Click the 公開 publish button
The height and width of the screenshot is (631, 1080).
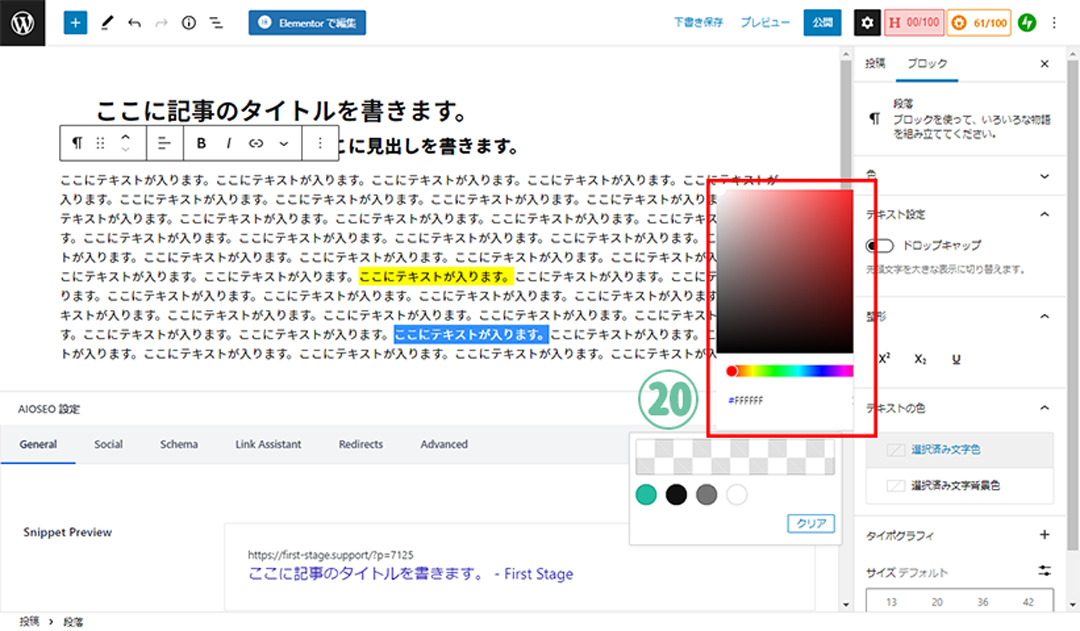click(x=822, y=22)
